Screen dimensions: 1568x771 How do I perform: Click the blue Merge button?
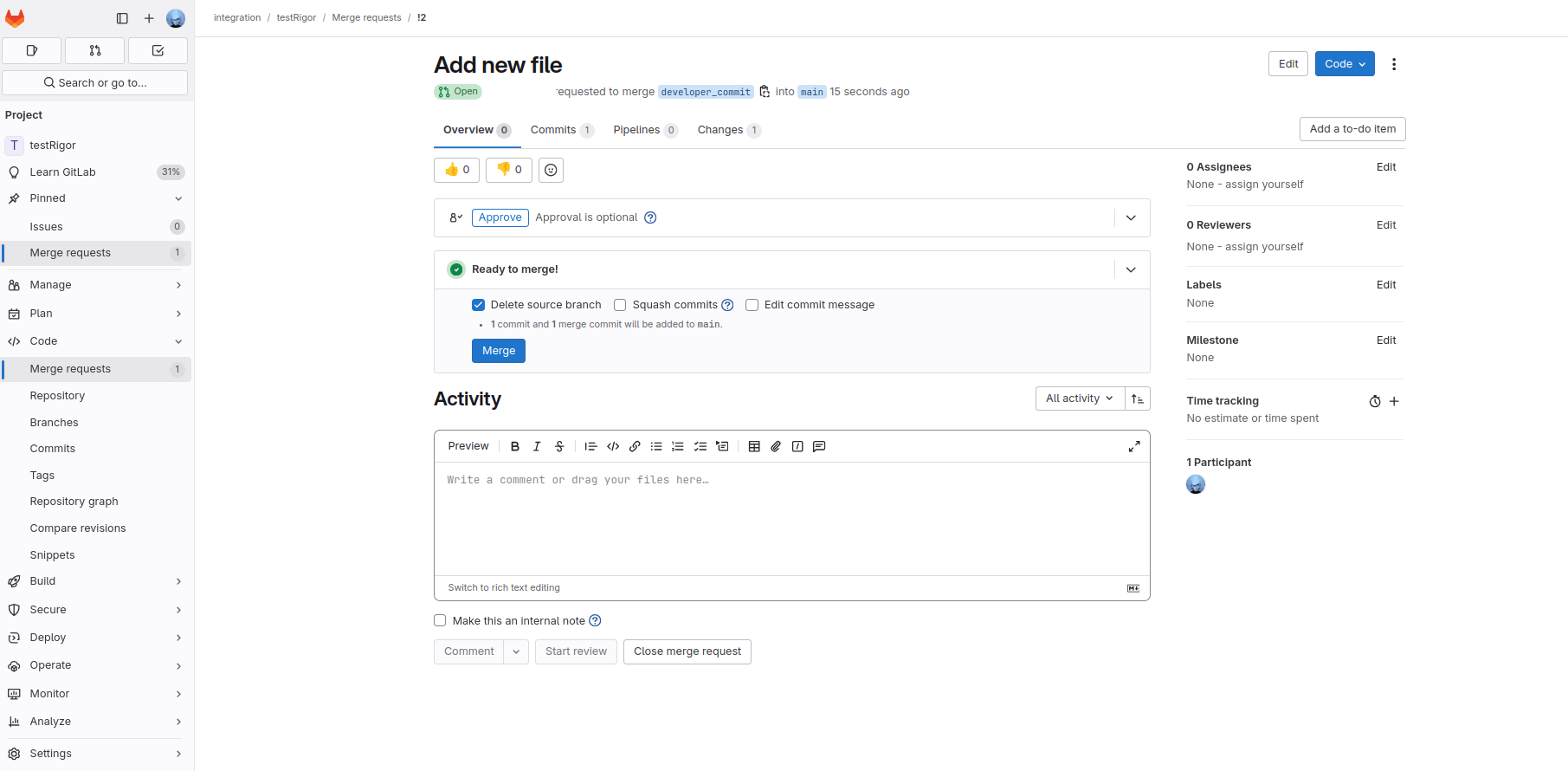[499, 351]
